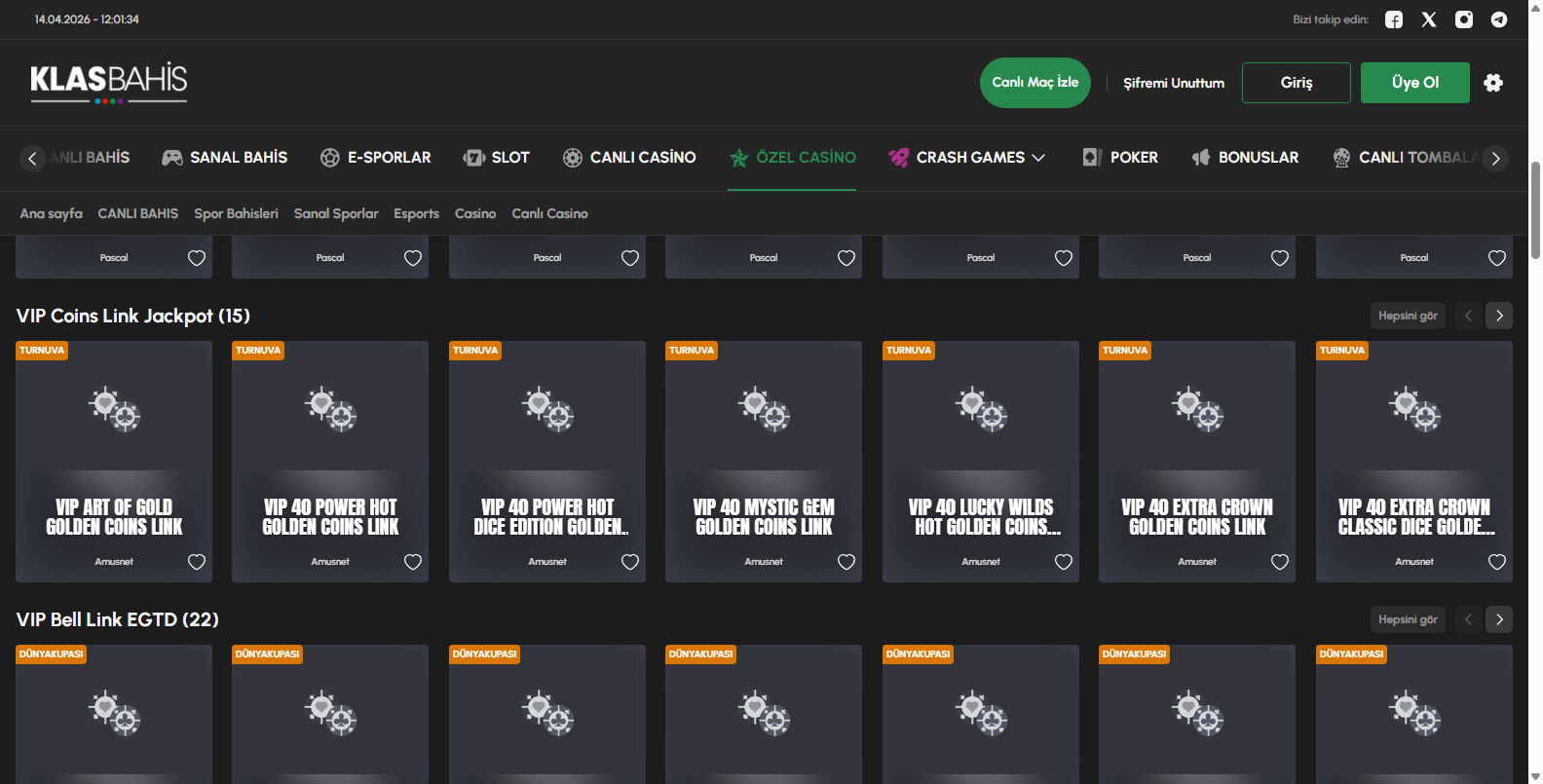Open VIP 40 Extra Crown Golden Coins Link game
This screenshot has width=1543, height=784.
[1197, 462]
